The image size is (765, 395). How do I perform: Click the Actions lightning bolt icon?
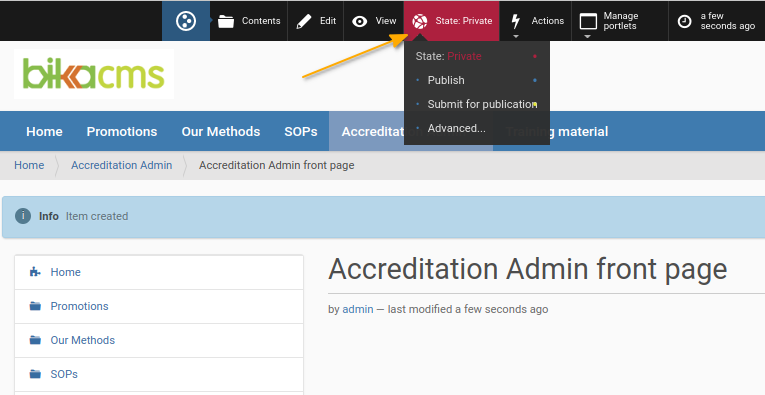coord(515,21)
